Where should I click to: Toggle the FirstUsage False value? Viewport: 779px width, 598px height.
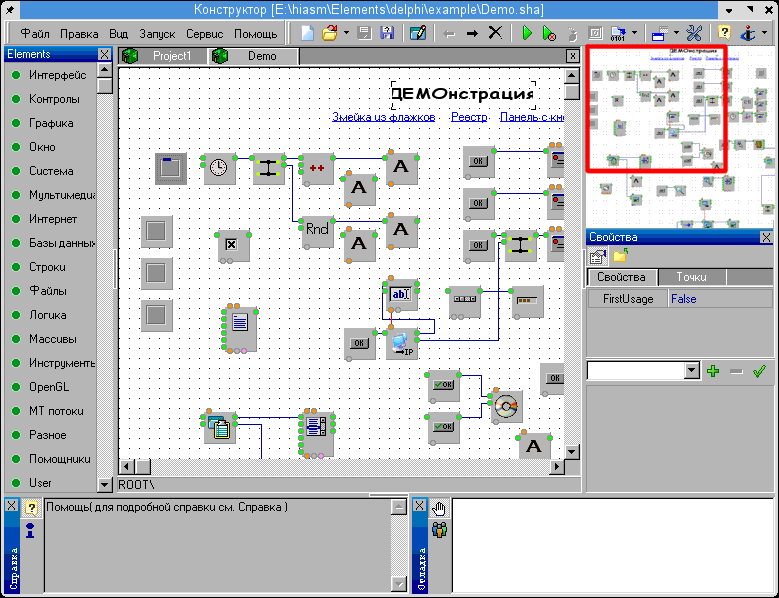click(684, 299)
